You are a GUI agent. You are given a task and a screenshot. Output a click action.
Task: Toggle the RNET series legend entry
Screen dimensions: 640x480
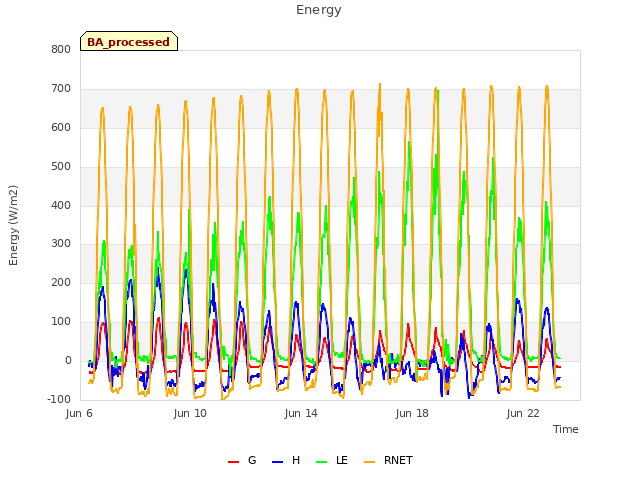pos(388,460)
